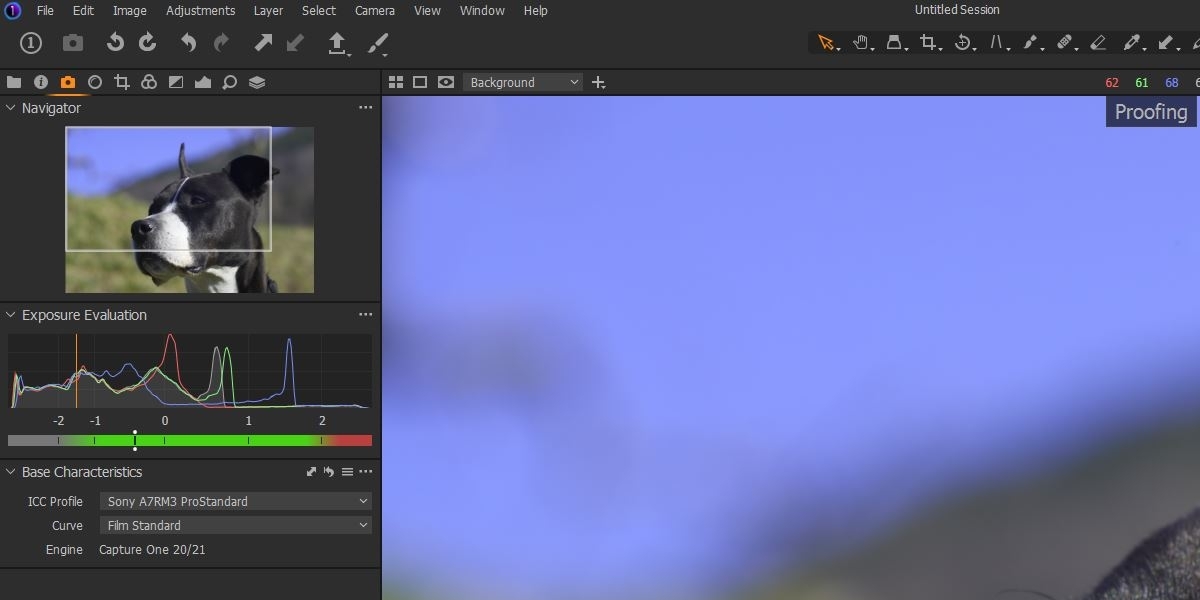Click Base Characteristics copy/apply double-arrow icon
The height and width of the screenshot is (600, 1200).
point(311,472)
